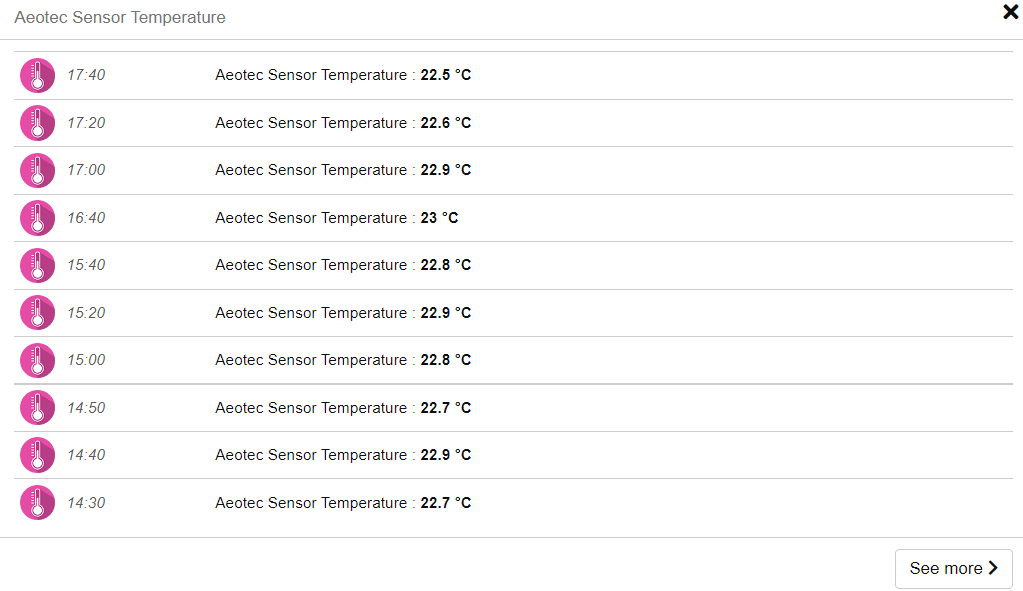Click thermometer icon for 14:40 entry
Screen dimensions: 1023x591
click(37, 455)
